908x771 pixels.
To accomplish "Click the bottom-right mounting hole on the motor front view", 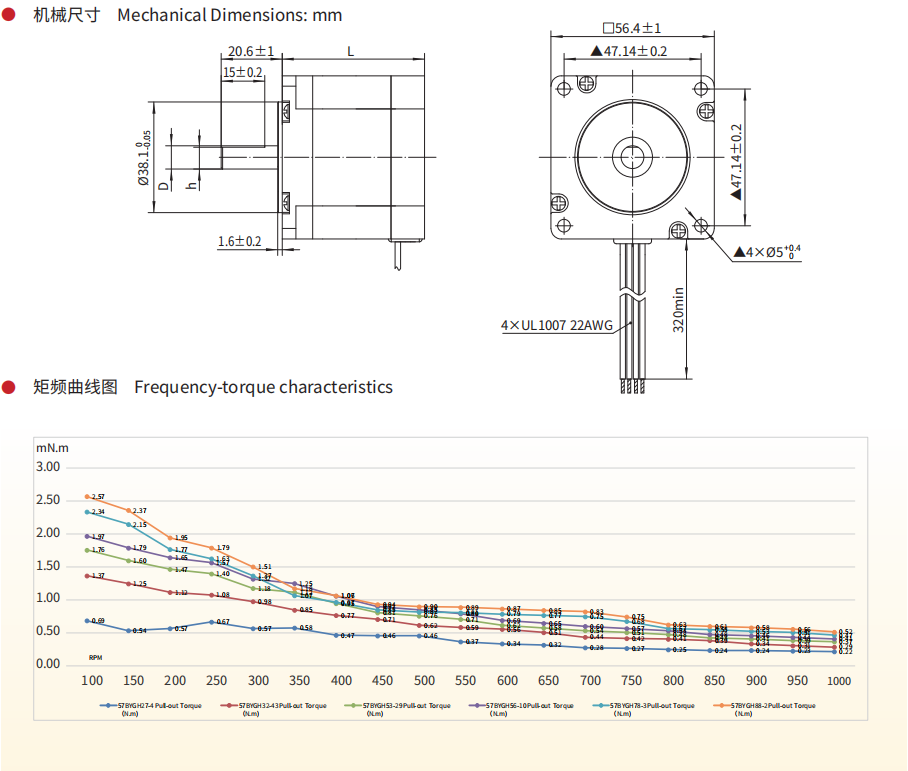I will (x=704, y=228).
